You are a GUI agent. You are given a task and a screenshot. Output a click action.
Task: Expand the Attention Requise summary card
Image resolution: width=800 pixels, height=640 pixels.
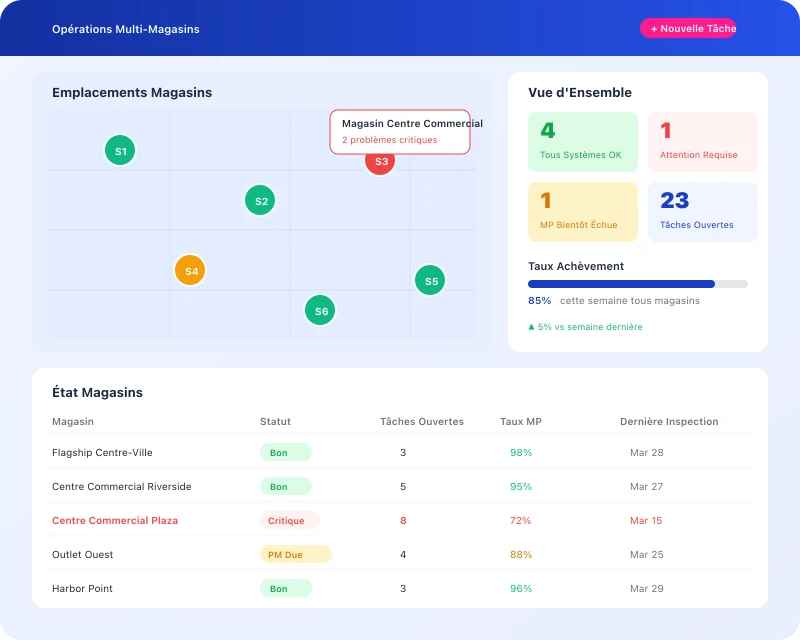[x=702, y=141]
